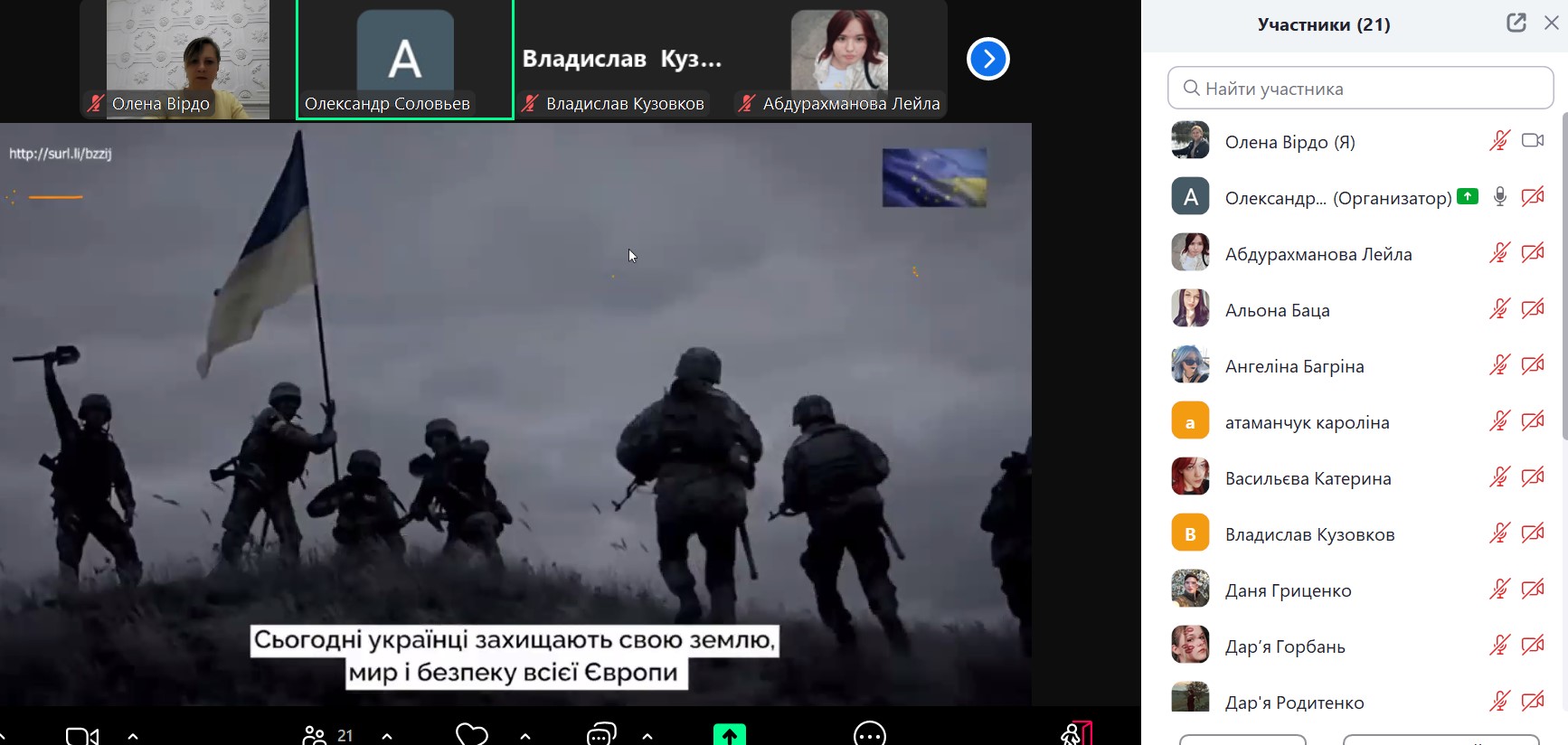Viewport: 1568px width, 745px height.
Task: Open more options ellipsis in toolbar
Action: point(870,734)
